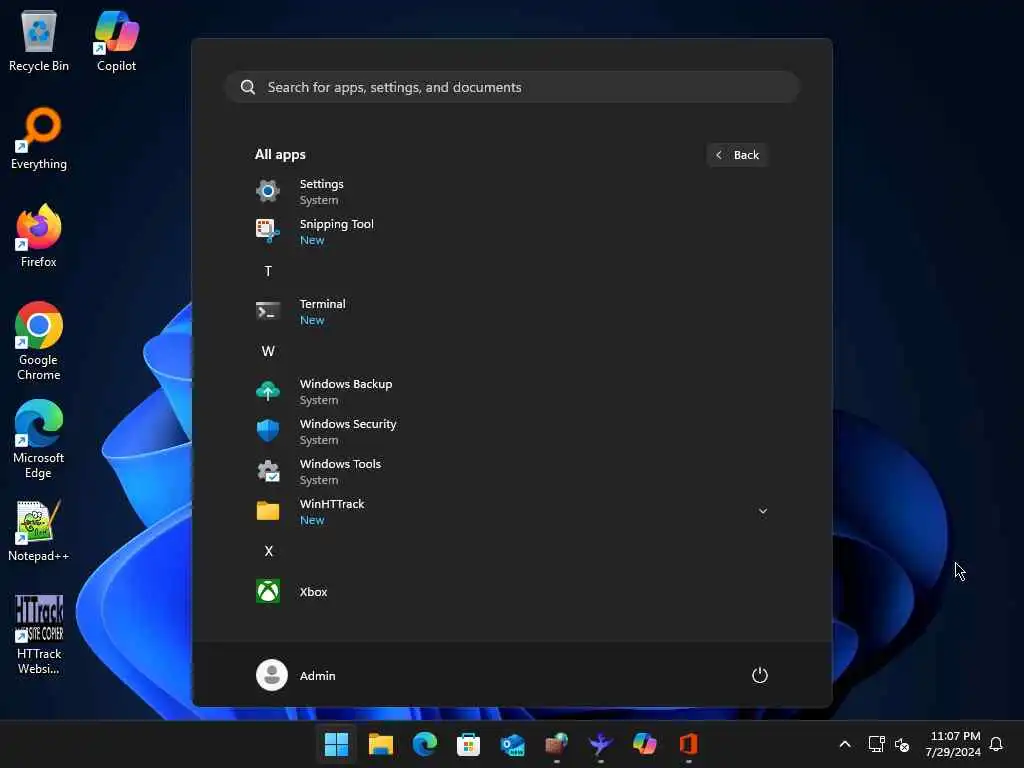The image size is (1024, 768).
Task: Click the 'All apps' heading text
Action: pos(280,155)
